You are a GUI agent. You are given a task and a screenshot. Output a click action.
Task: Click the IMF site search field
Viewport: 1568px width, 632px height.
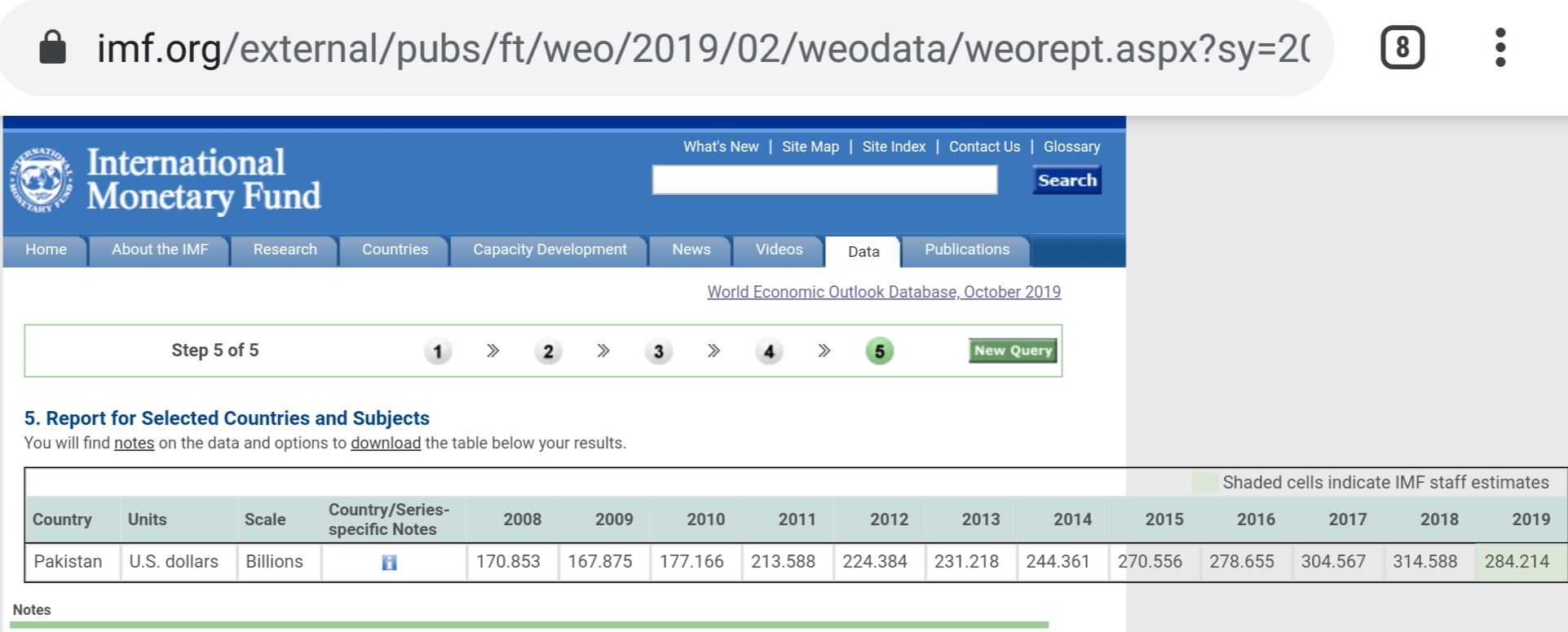(x=824, y=180)
